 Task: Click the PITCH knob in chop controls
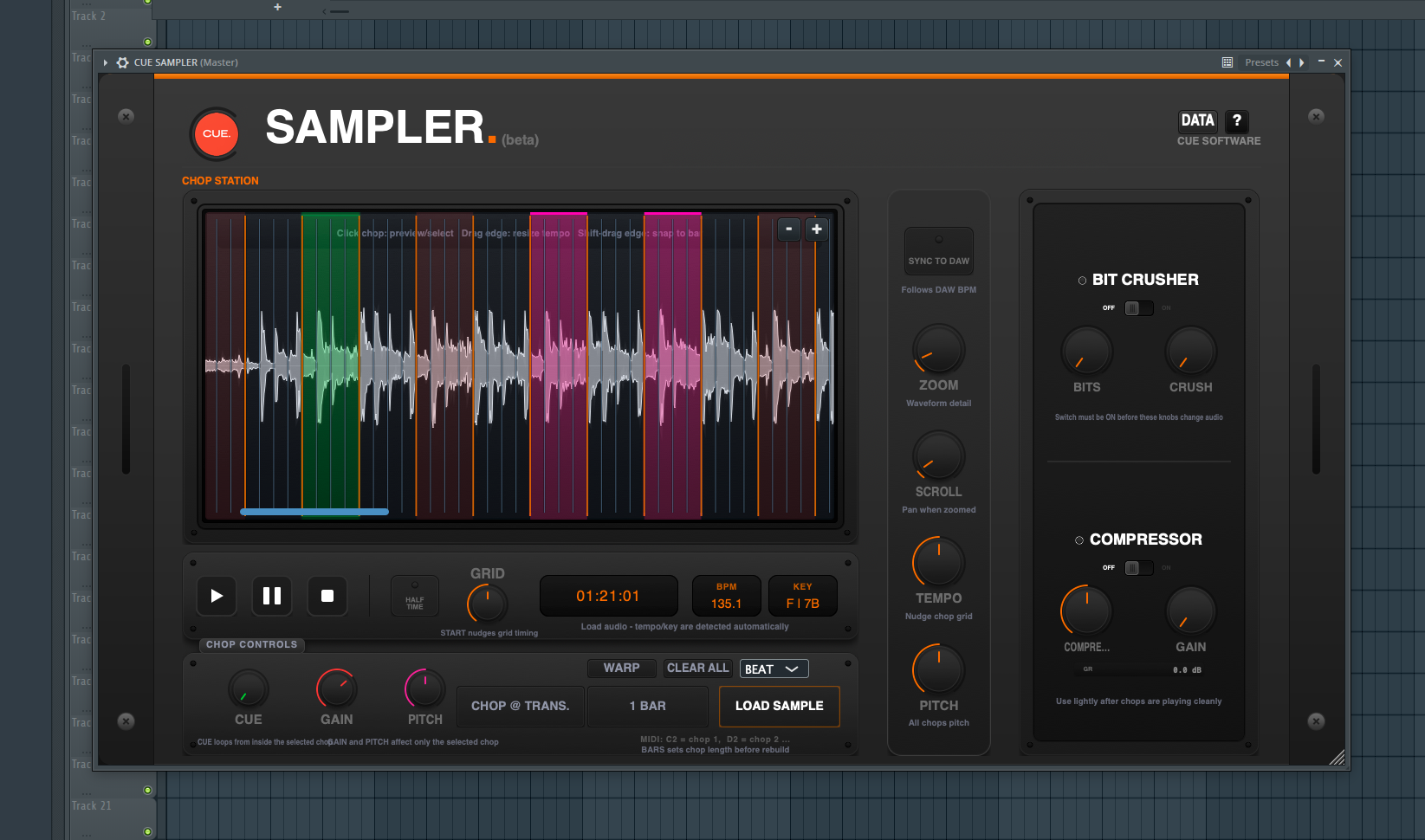click(425, 689)
